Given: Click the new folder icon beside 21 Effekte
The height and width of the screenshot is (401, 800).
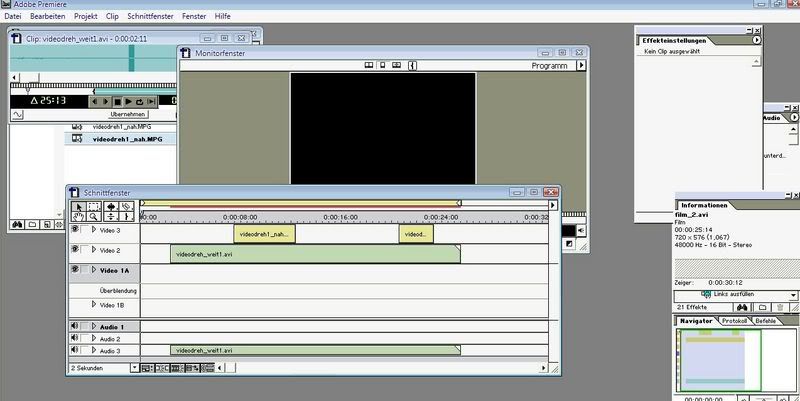Looking at the screenshot, I should (762, 307).
